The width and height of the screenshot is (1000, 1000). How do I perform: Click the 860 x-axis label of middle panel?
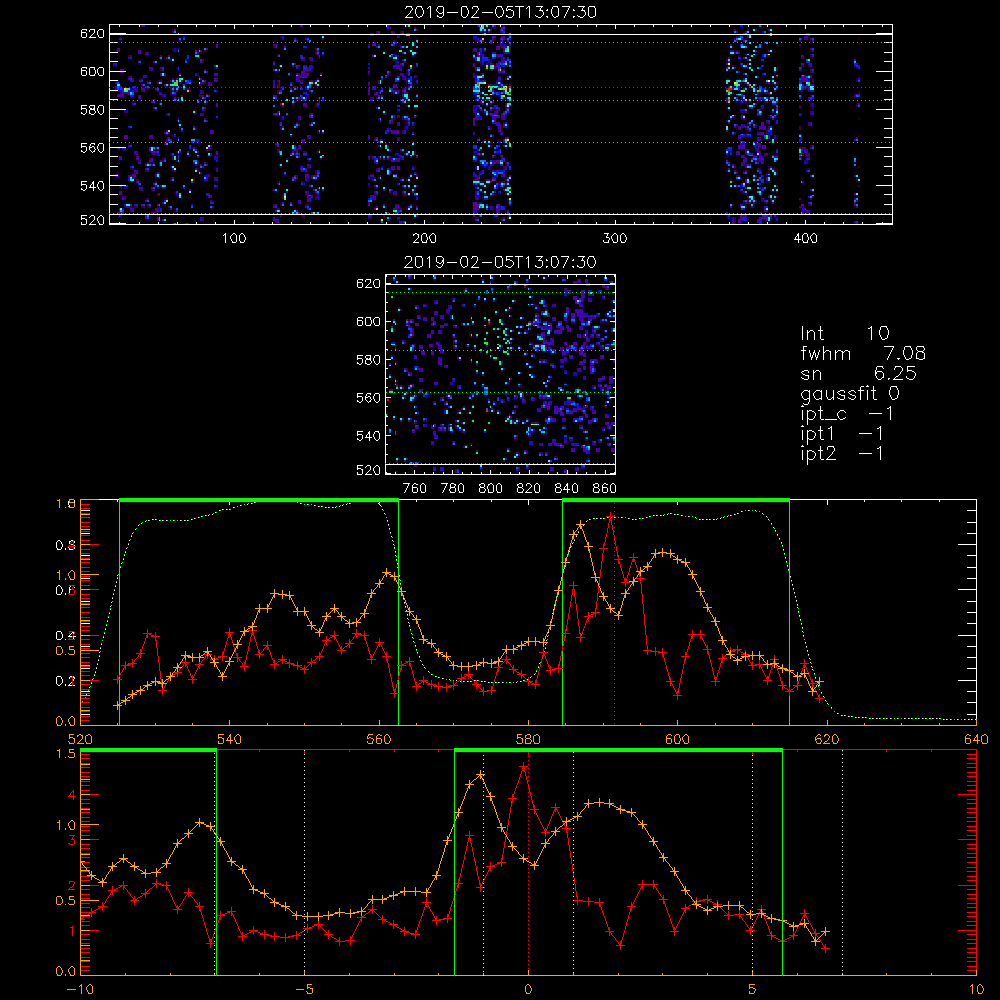[605, 489]
